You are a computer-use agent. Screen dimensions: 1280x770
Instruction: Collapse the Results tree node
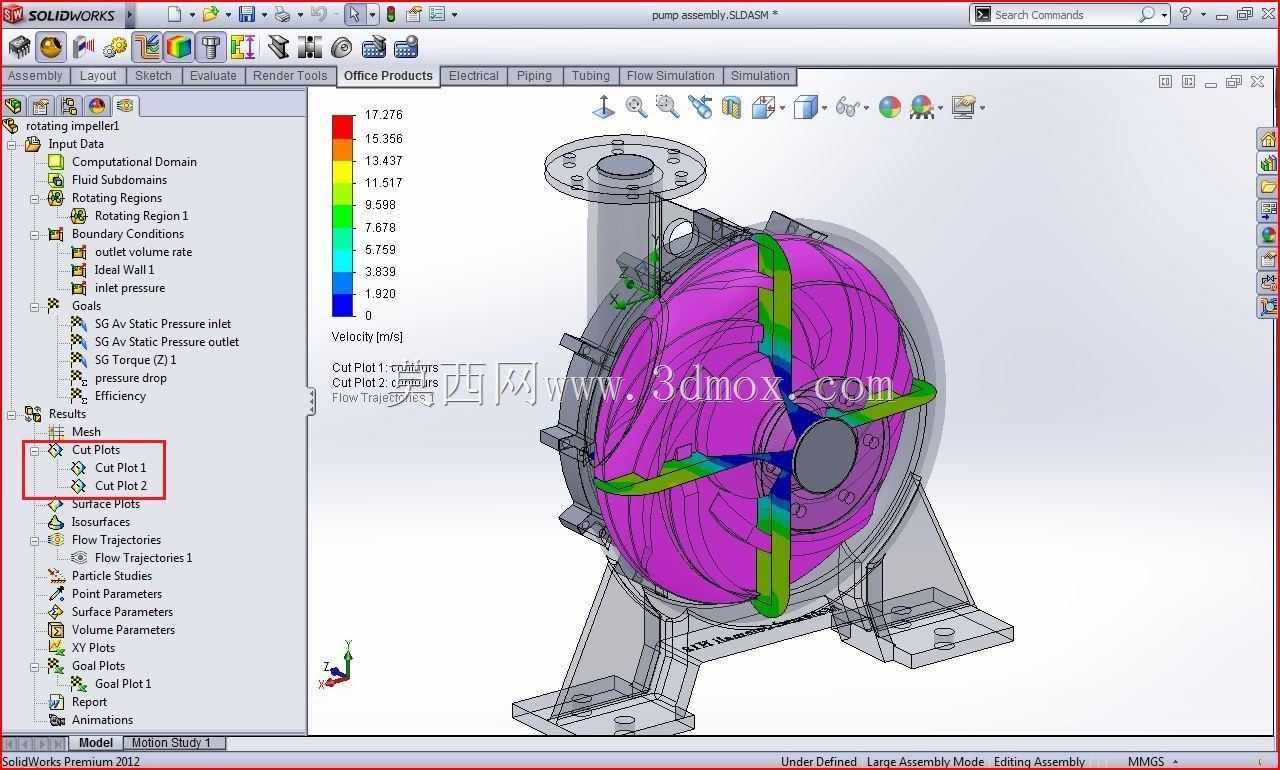[11, 414]
